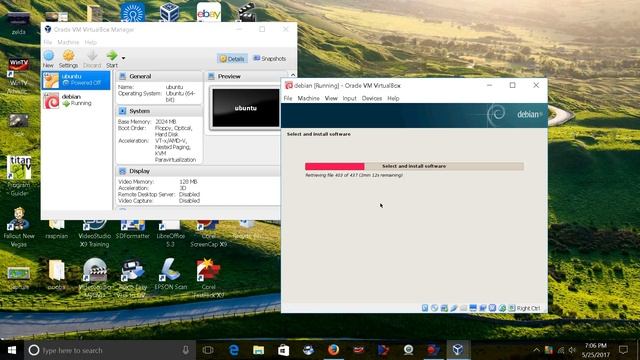Select the debian VM in the list

[76, 100]
